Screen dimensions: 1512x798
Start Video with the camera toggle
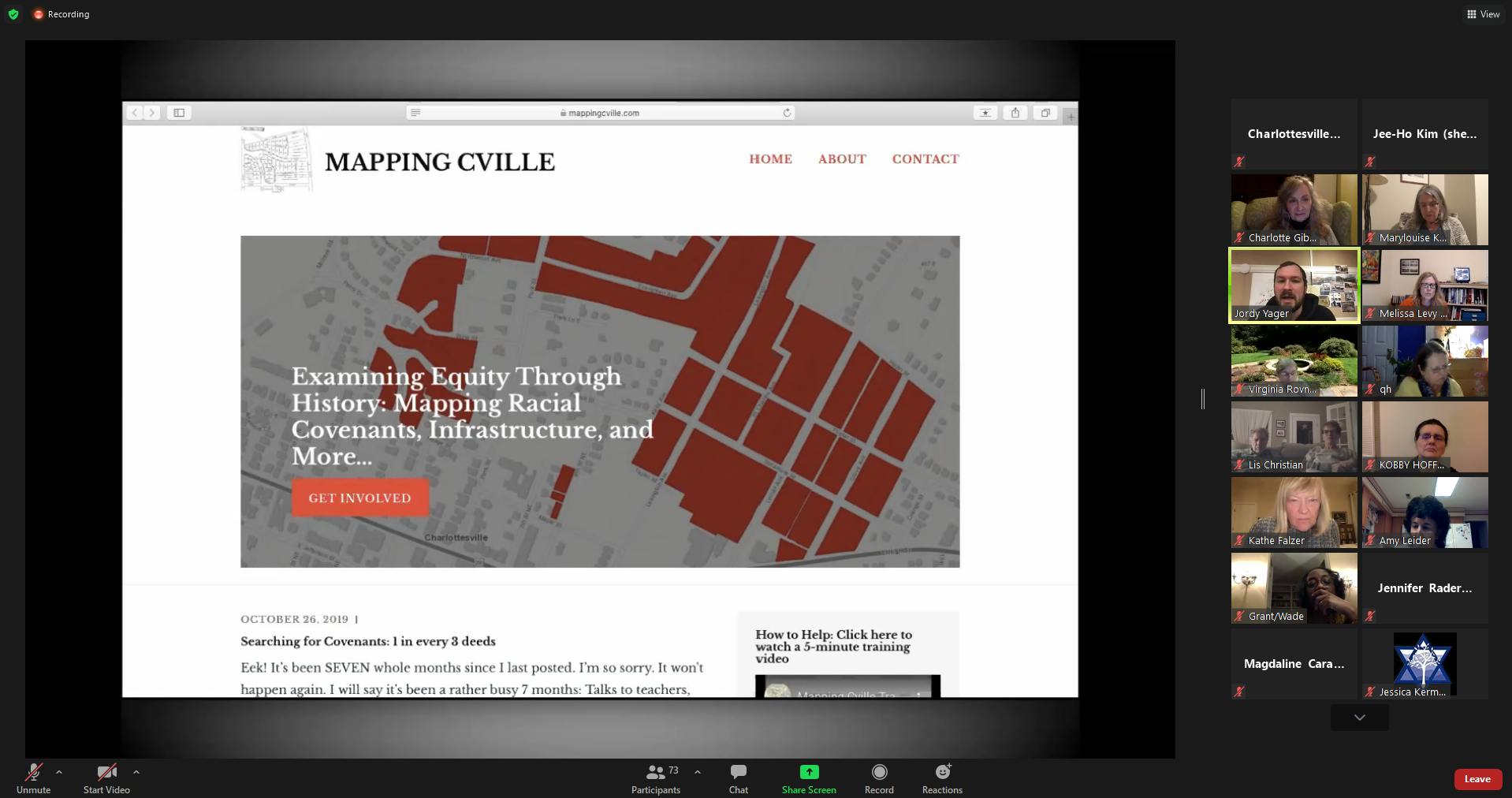(106, 778)
